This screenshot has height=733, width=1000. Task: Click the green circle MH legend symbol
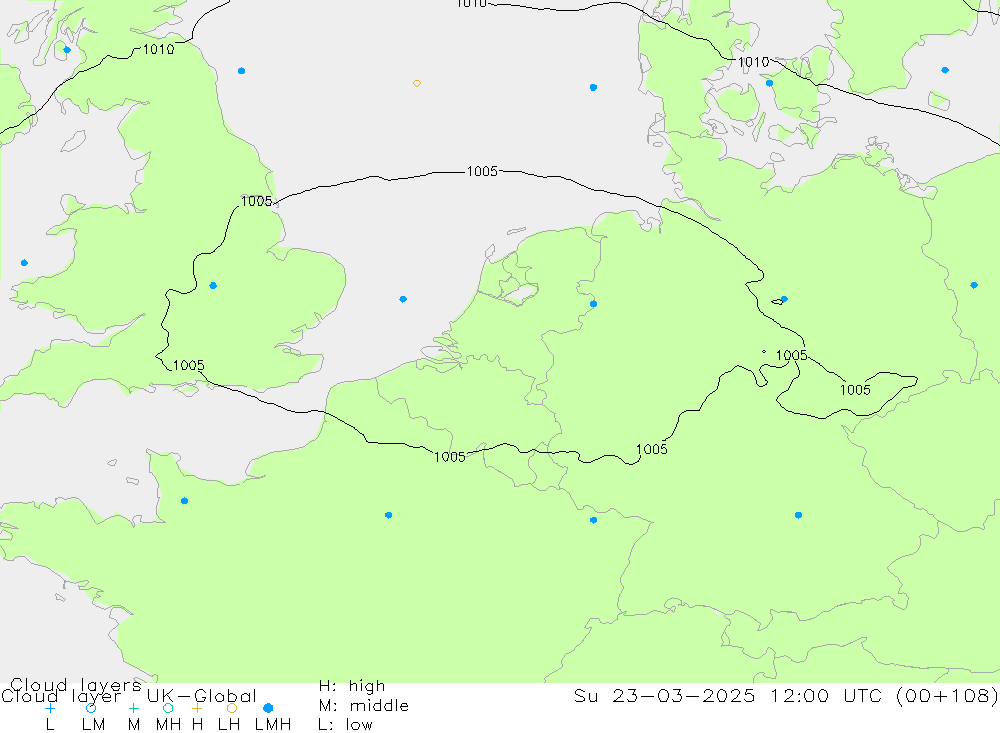click(x=168, y=708)
